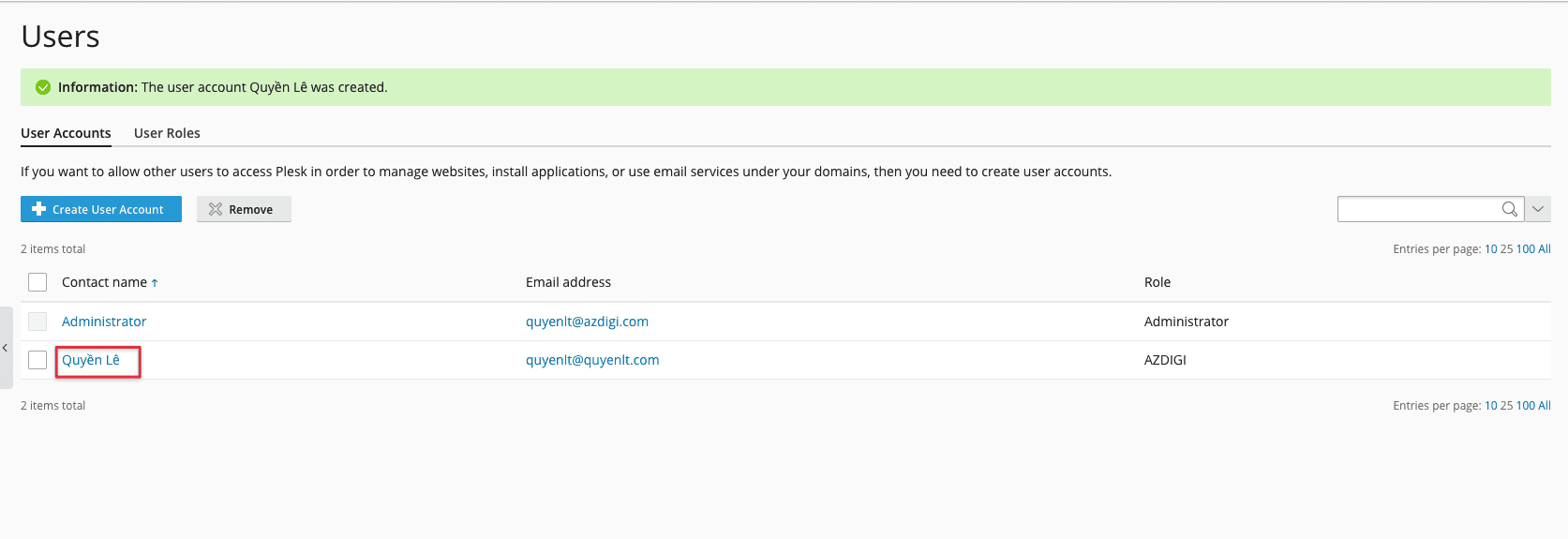Viewport: 1568px width, 539px height.
Task: Show All entries per page at top
Action: pyautogui.click(x=1544, y=249)
